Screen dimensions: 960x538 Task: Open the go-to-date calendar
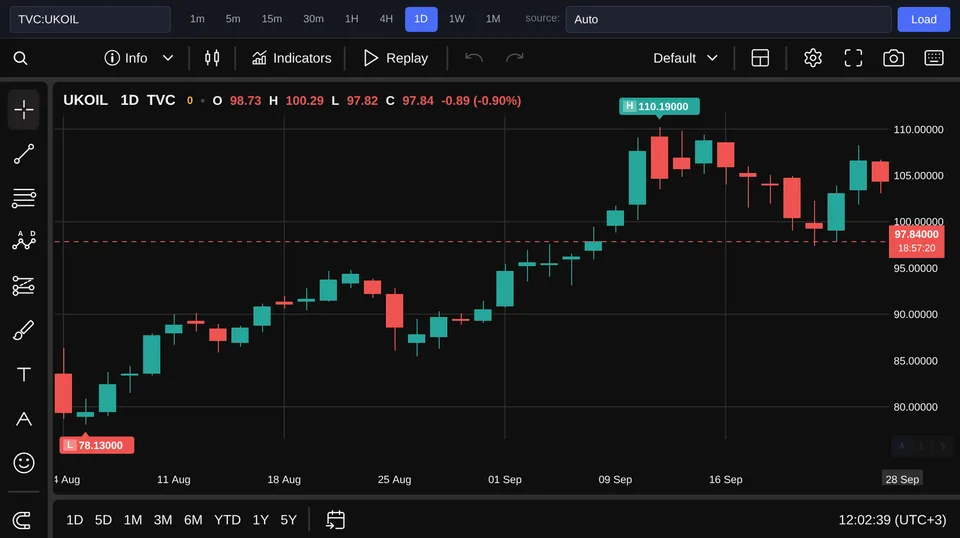(336, 520)
